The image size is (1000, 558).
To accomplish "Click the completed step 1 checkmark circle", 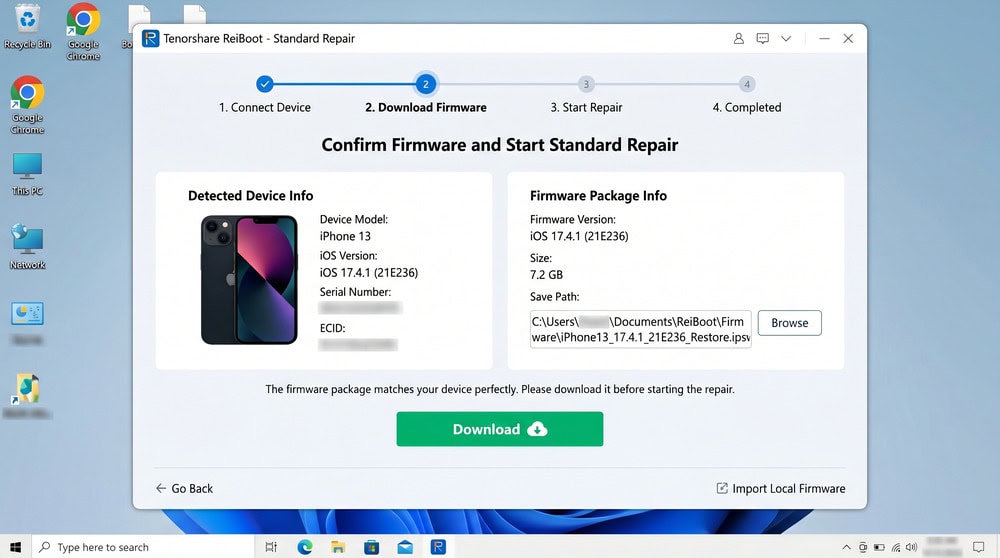I will click(265, 84).
